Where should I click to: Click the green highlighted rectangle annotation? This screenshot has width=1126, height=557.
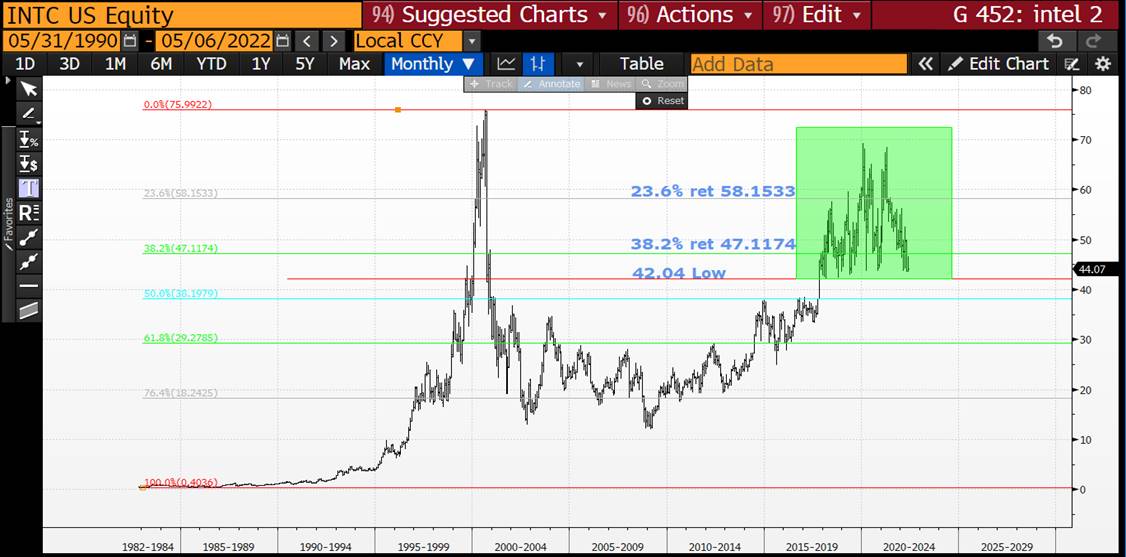[873, 202]
